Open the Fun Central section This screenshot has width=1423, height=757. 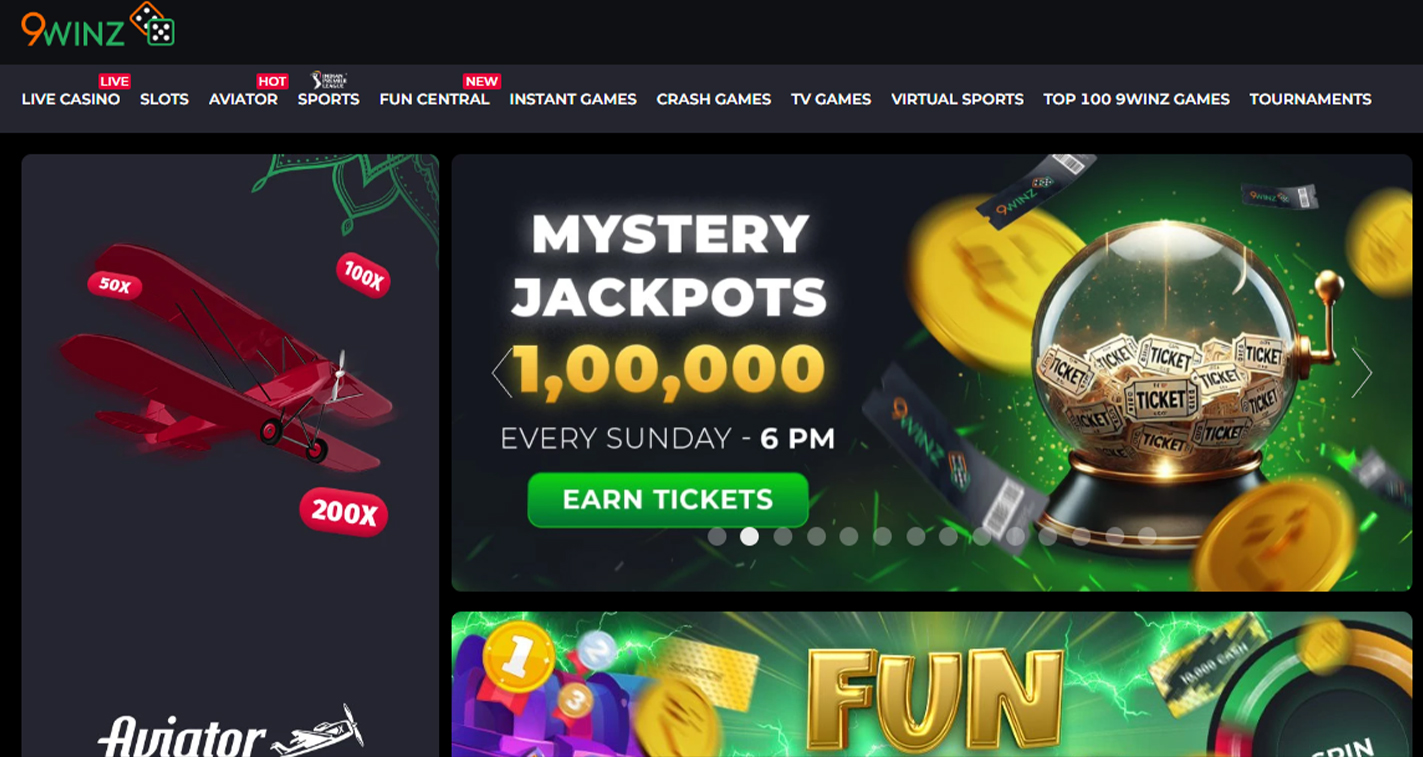click(435, 99)
